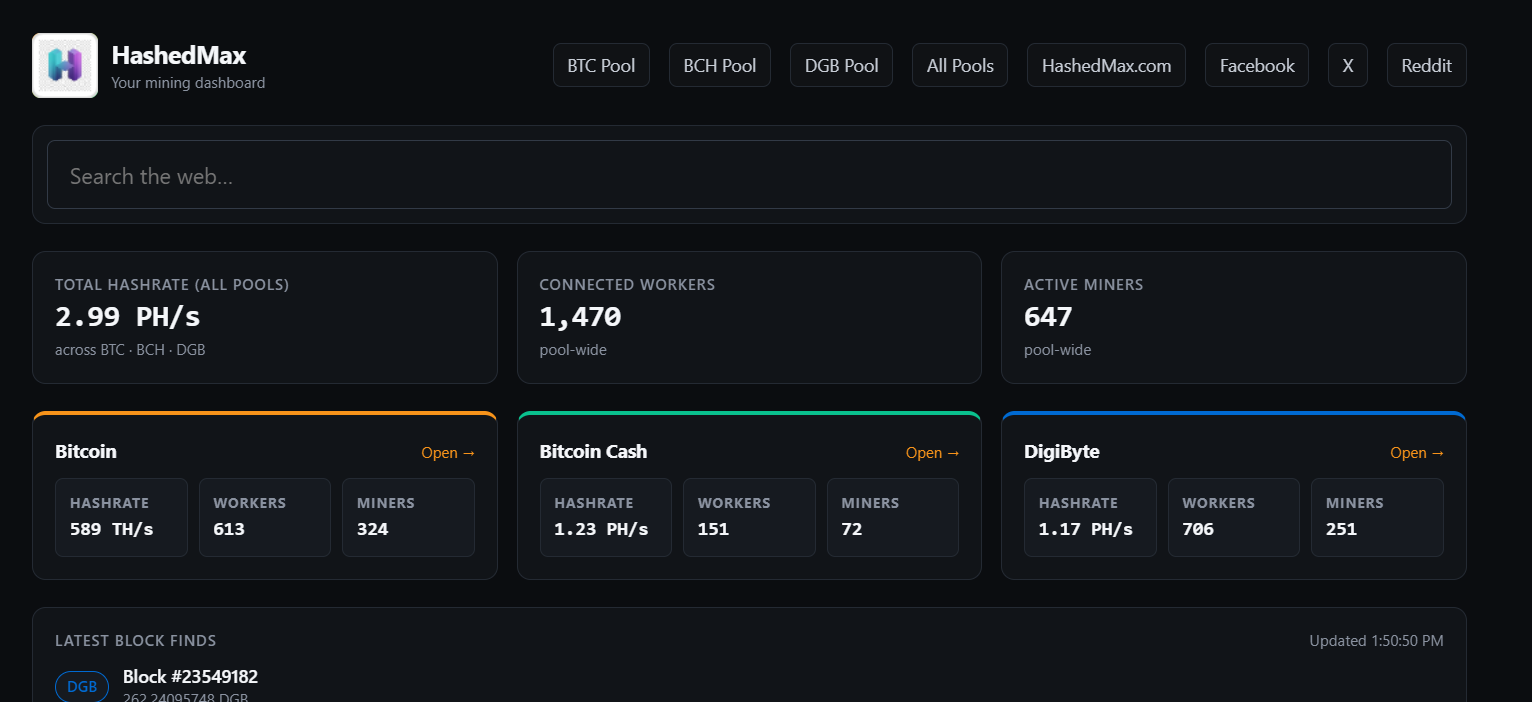Select the Bitcoin card heading
This screenshot has width=1532, height=702.
point(86,451)
